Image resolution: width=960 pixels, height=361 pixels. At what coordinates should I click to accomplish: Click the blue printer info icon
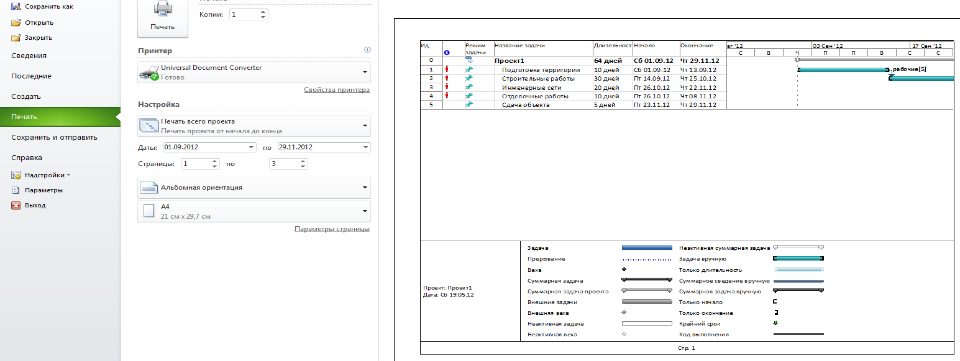(x=367, y=50)
